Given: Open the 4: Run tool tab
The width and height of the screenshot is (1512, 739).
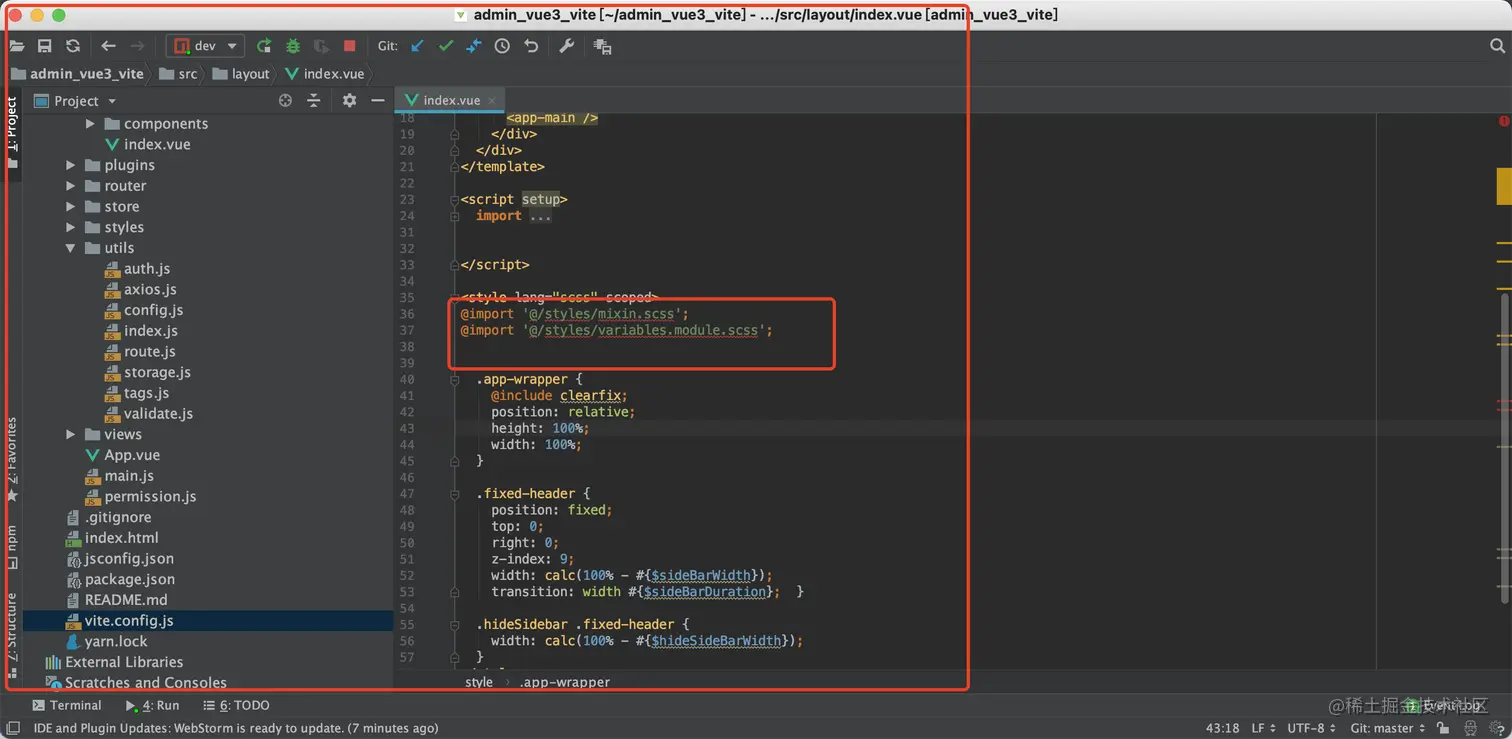Looking at the screenshot, I should pos(153,705).
